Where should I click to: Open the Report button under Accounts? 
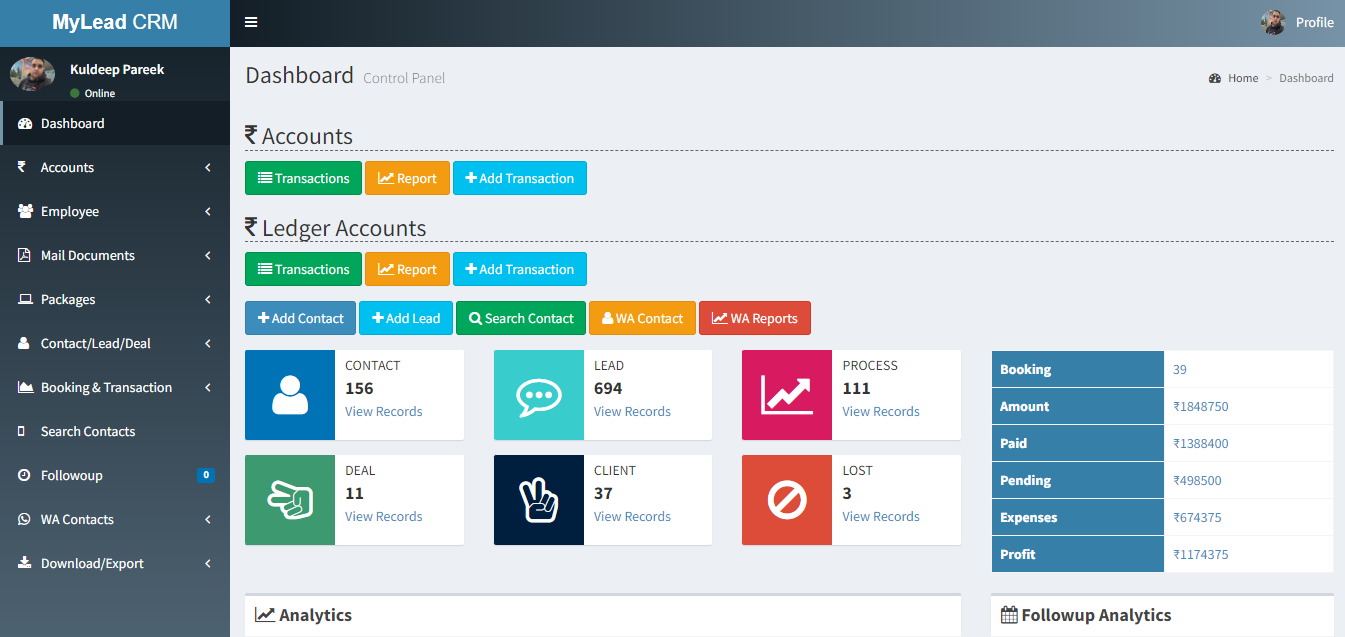click(407, 178)
